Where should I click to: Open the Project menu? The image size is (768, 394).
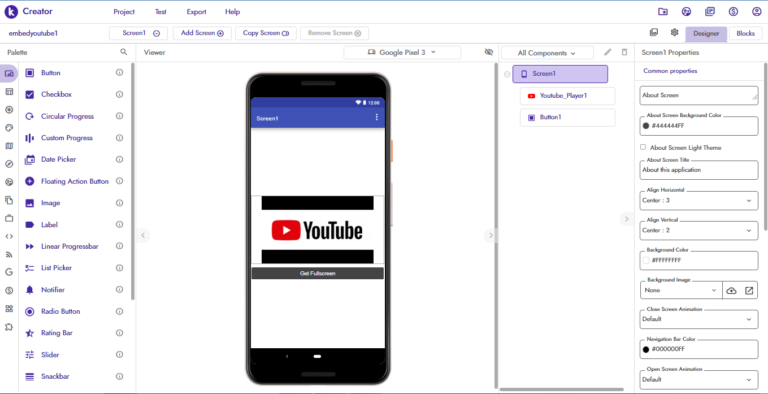click(x=124, y=12)
